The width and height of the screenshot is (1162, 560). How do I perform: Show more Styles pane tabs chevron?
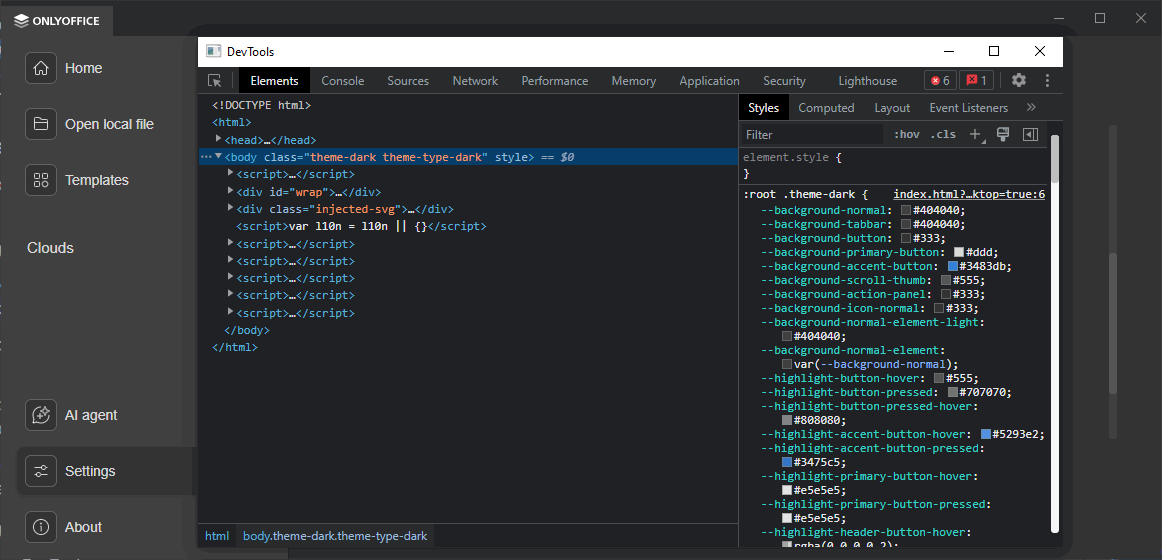click(x=1031, y=107)
